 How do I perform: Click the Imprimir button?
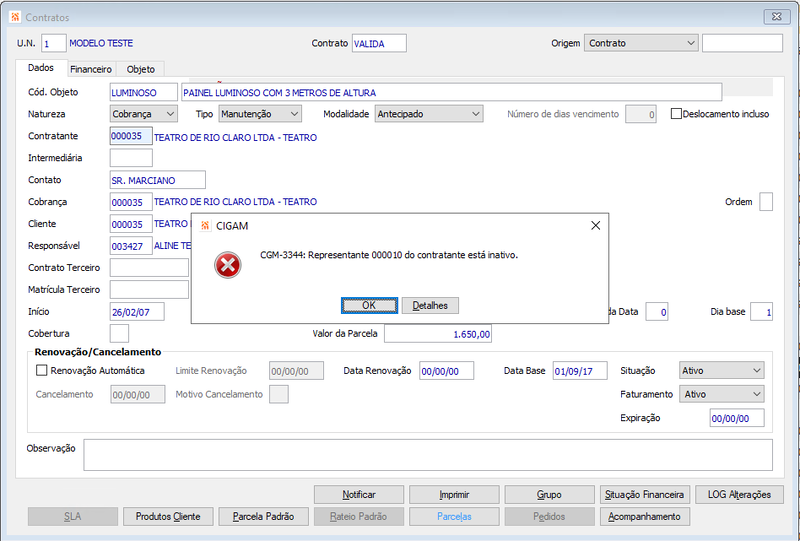(x=454, y=495)
